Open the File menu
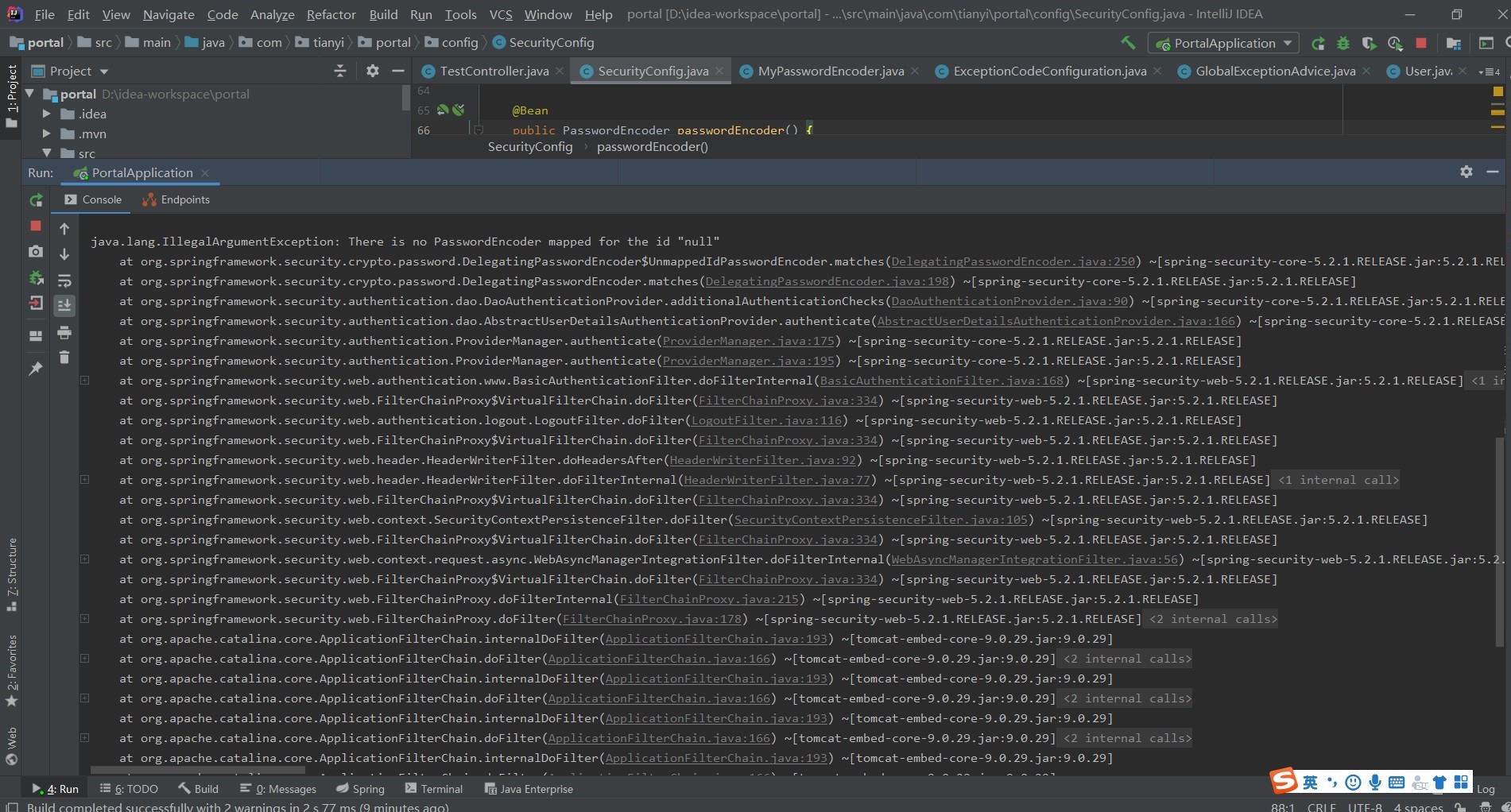Screen dimensions: 1511x812 pyautogui.click(x=45, y=14)
